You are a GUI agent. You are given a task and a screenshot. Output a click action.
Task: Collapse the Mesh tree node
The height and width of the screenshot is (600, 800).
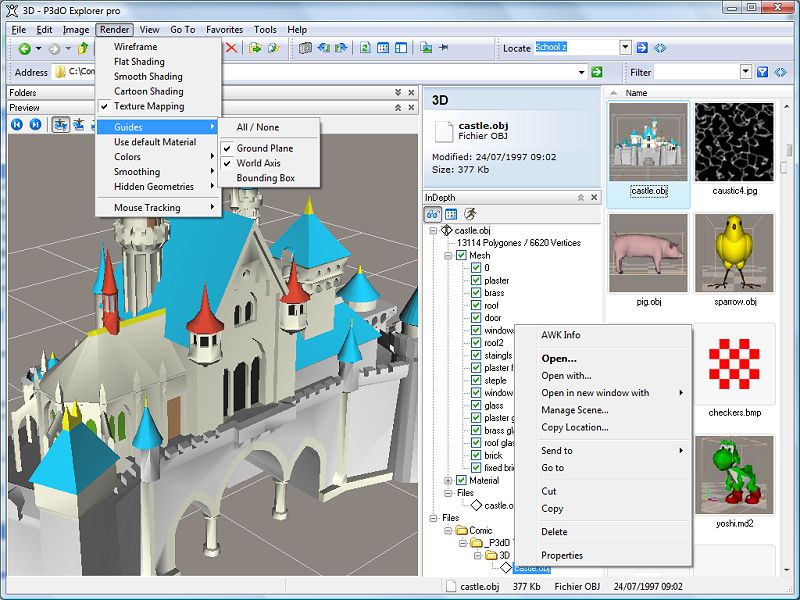point(448,255)
